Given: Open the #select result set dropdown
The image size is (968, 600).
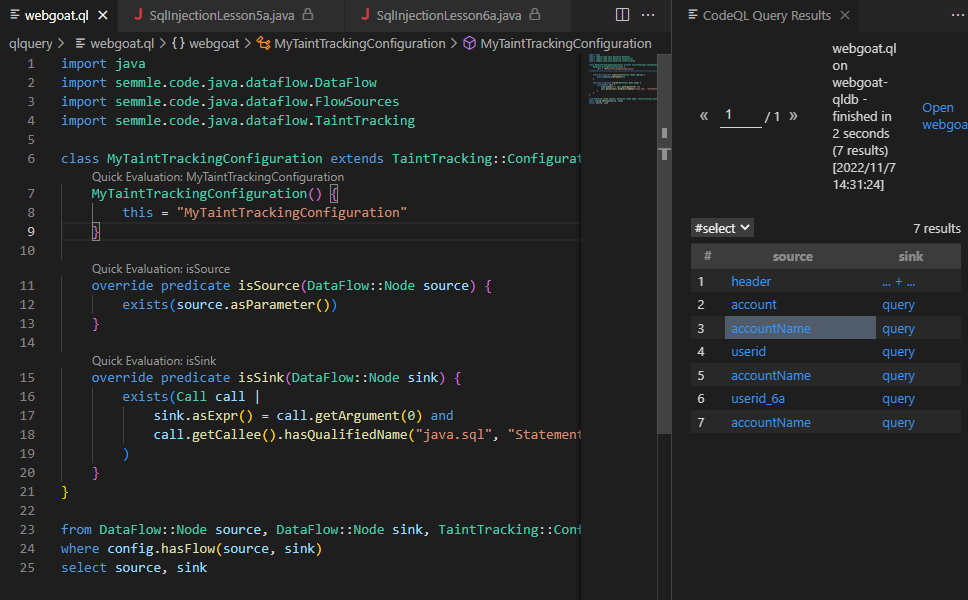Looking at the screenshot, I should [x=722, y=228].
